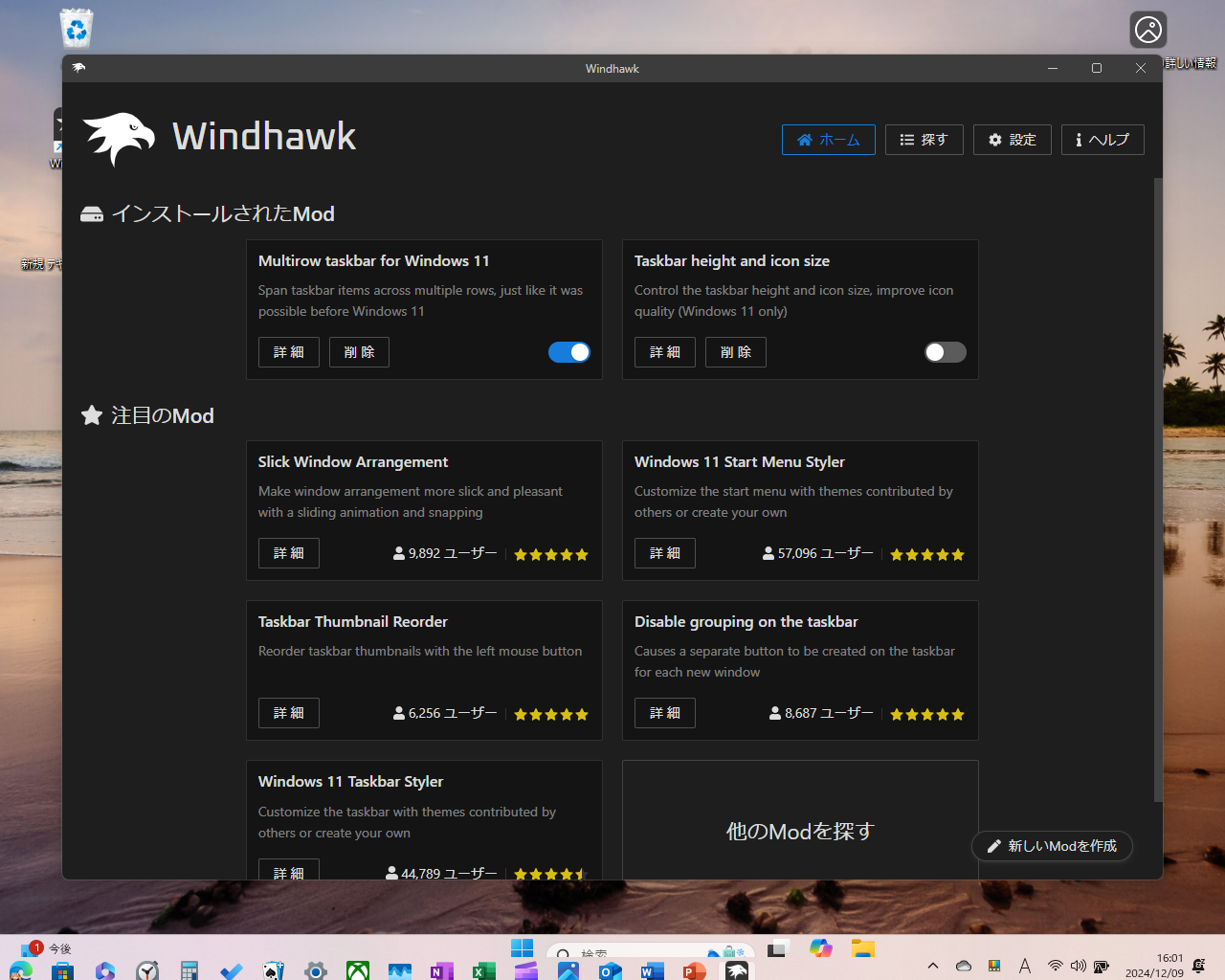1225x980 pixels.
Task: Open the 設定 tab
Action: pyautogui.click(x=1012, y=139)
